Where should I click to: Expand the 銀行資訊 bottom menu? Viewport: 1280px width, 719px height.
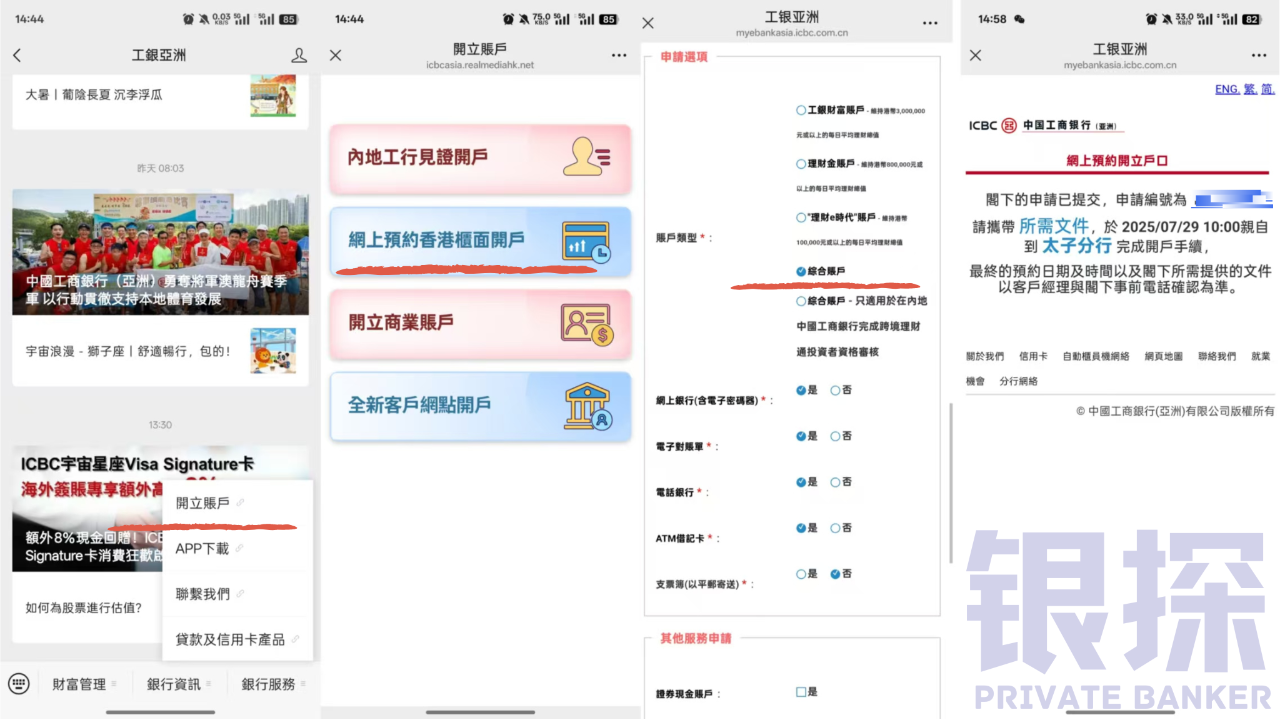point(179,684)
